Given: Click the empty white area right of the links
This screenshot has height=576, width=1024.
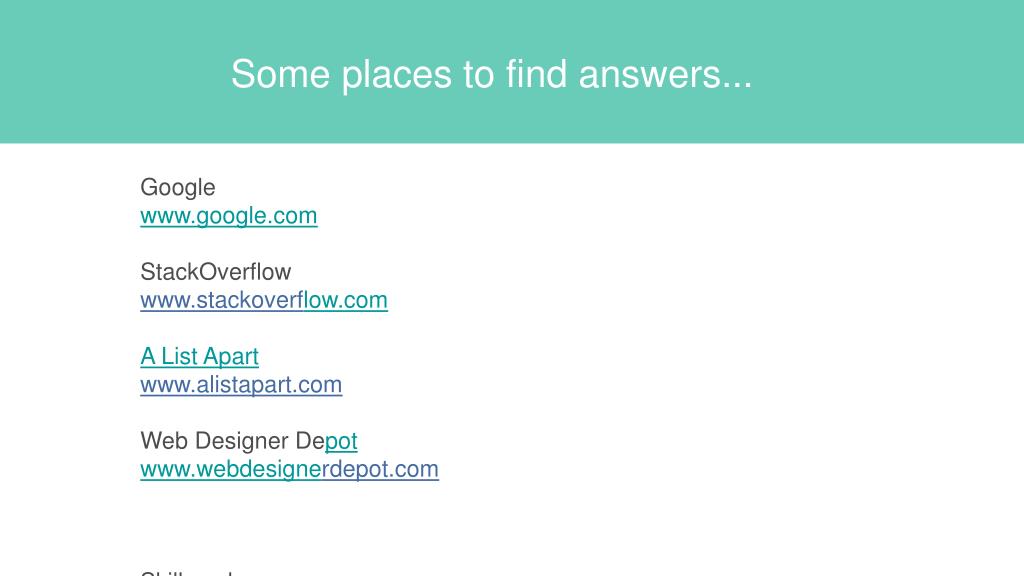Looking at the screenshot, I should (718, 327).
